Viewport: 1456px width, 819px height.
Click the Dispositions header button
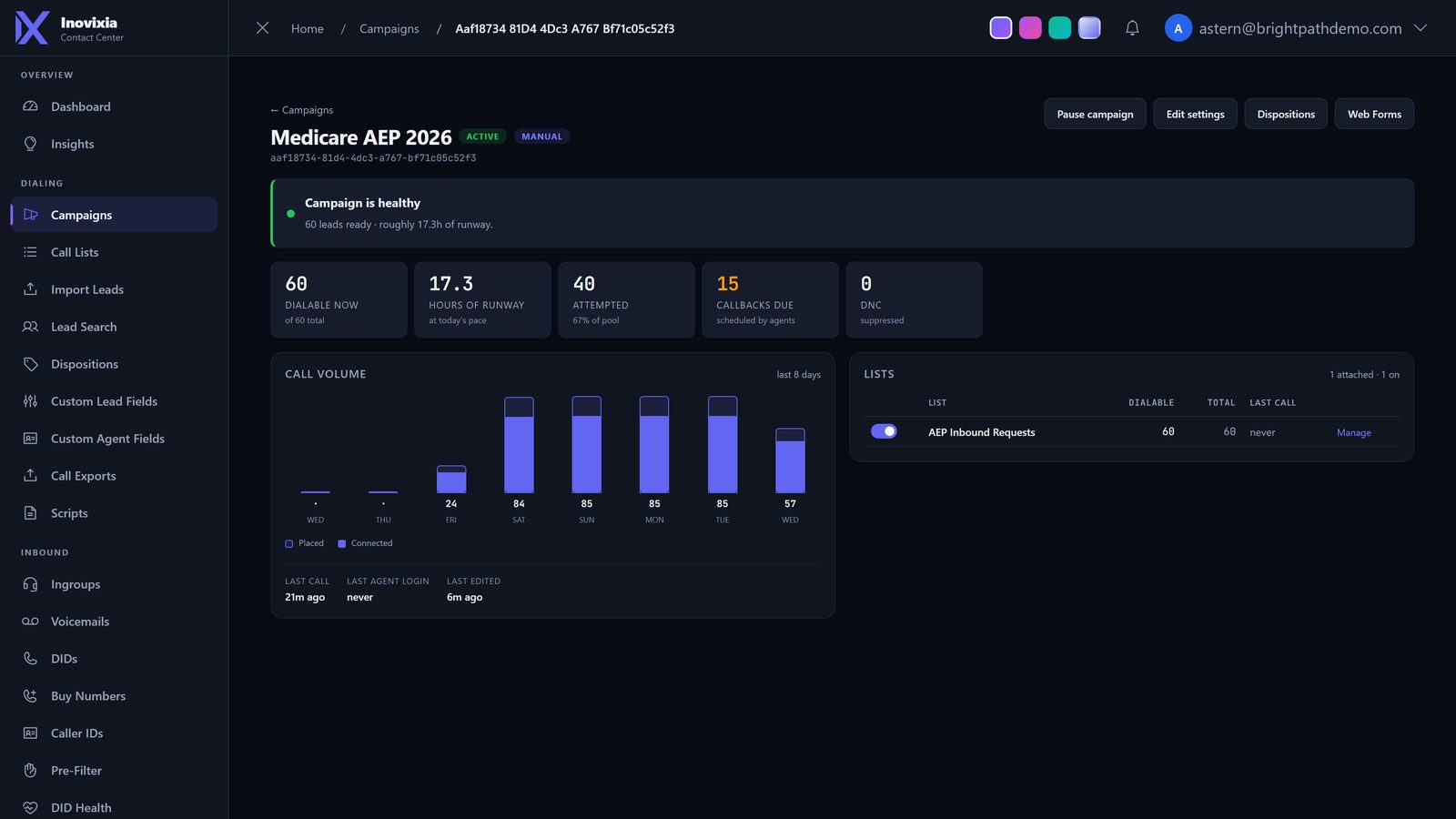tap(1286, 114)
